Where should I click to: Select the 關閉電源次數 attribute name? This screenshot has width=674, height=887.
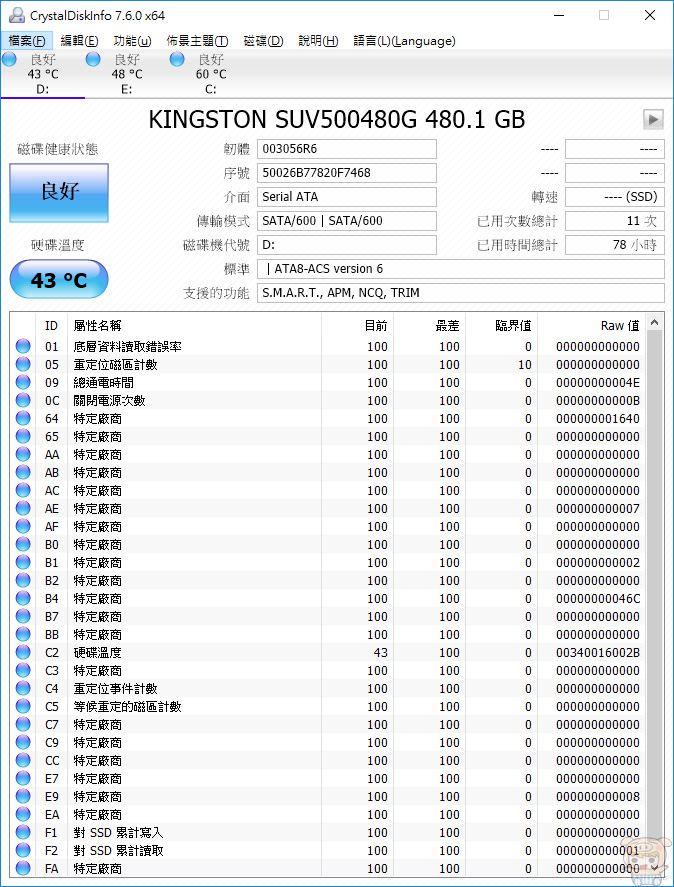(109, 401)
